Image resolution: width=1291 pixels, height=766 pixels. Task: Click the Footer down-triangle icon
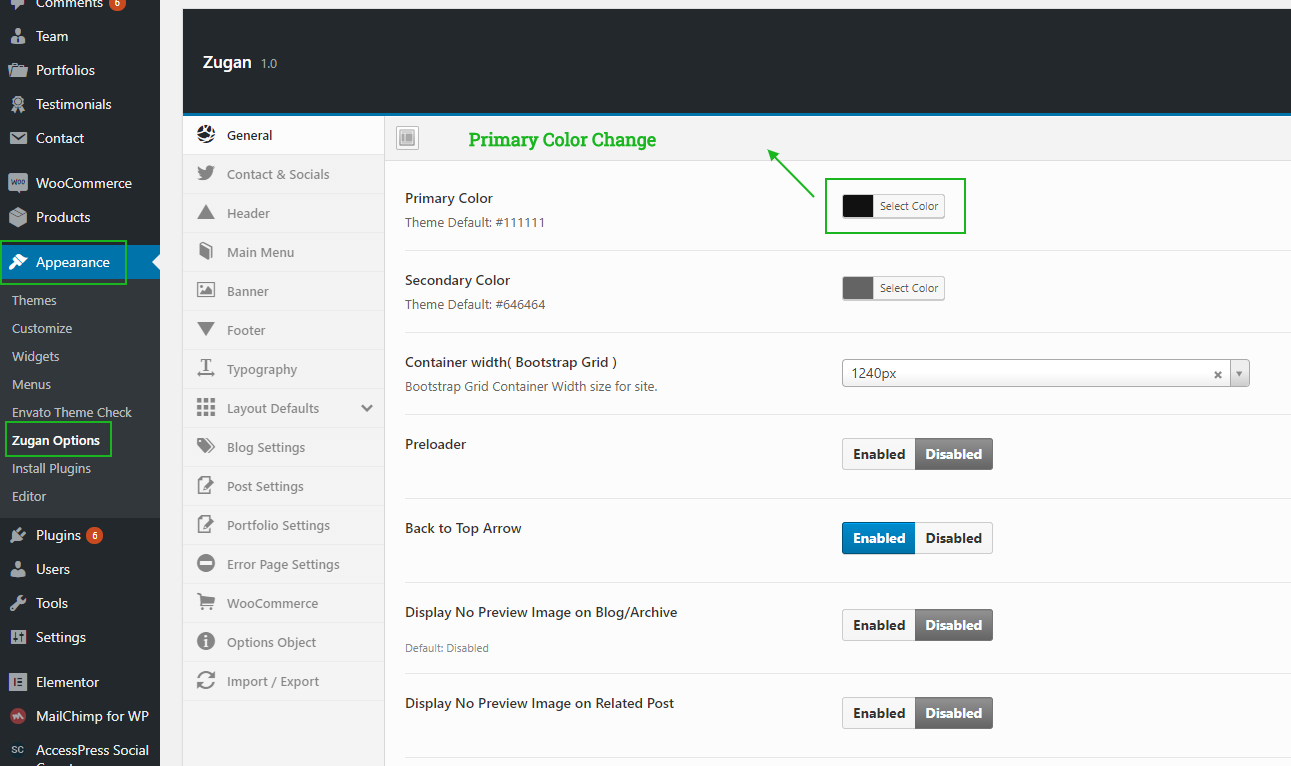206,330
